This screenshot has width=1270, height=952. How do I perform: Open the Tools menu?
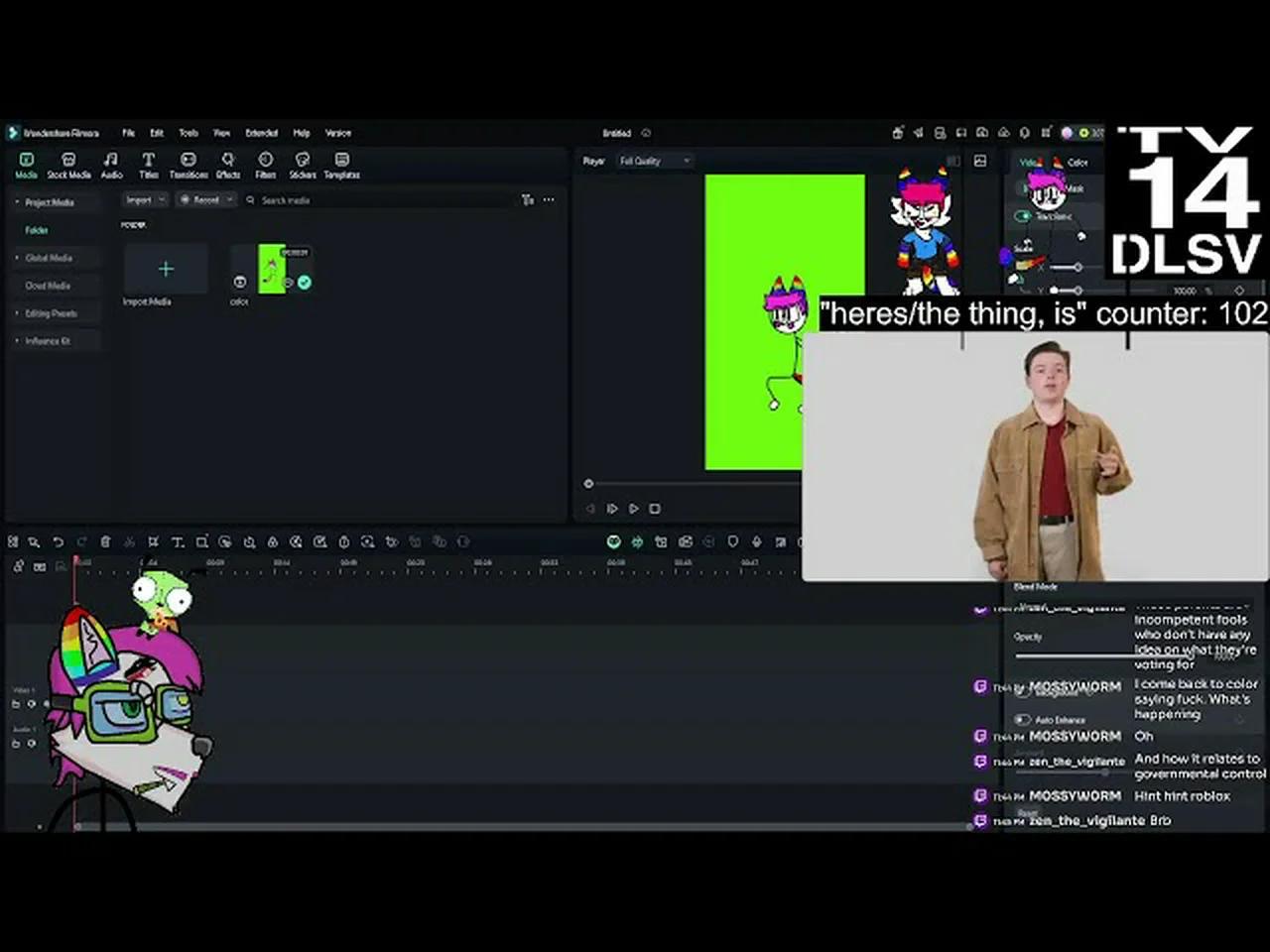coord(189,133)
